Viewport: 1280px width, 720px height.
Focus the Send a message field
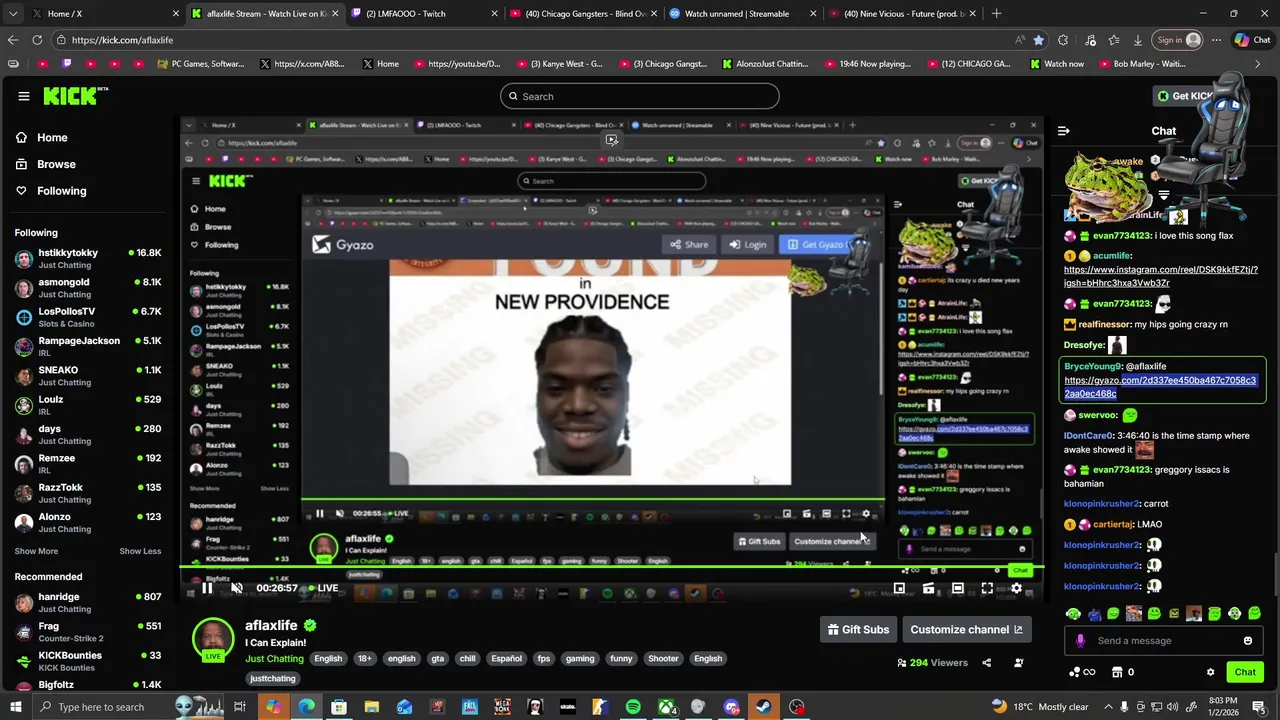click(x=1164, y=641)
